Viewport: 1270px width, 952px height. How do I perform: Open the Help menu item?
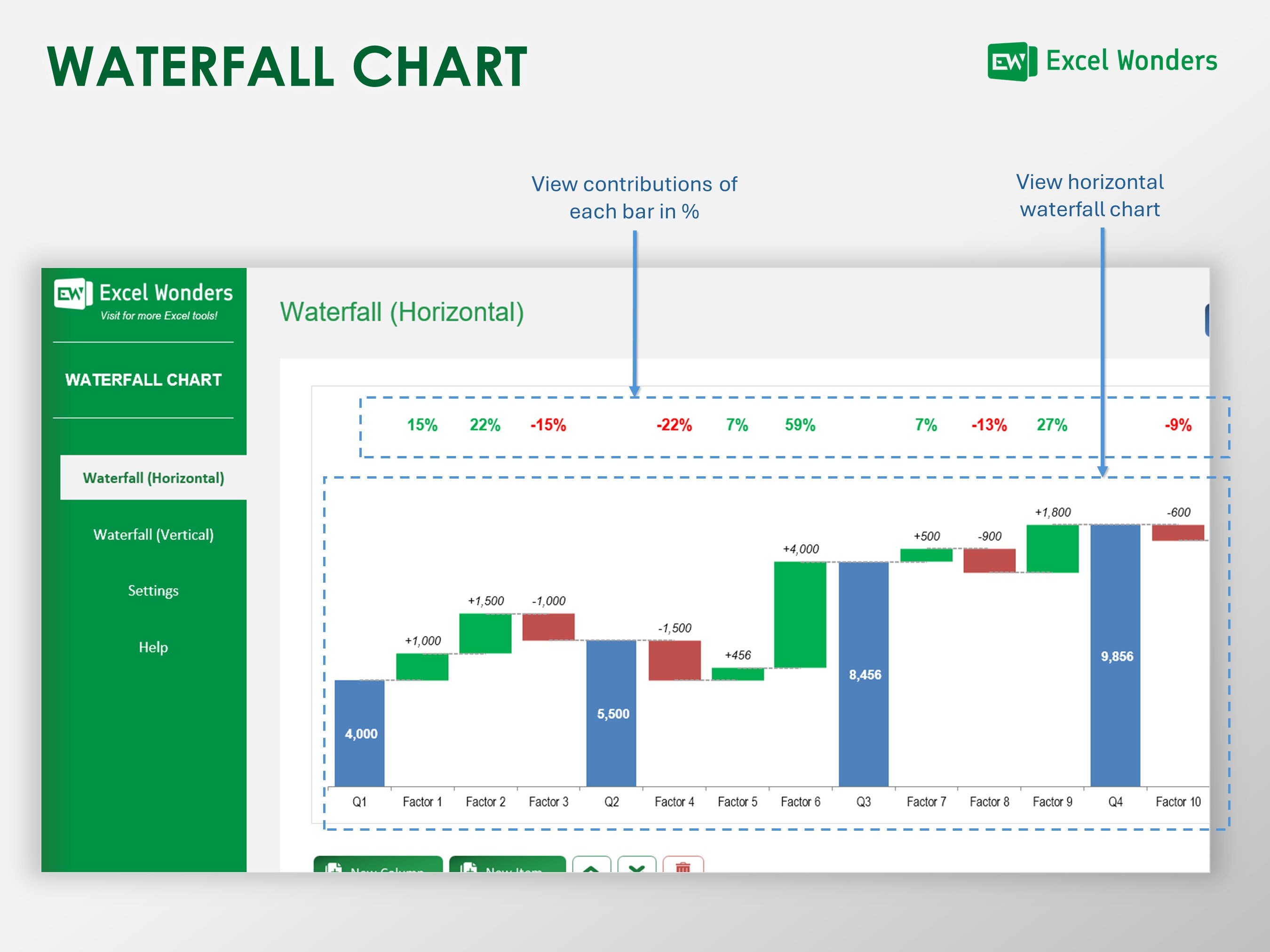(x=153, y=647)
